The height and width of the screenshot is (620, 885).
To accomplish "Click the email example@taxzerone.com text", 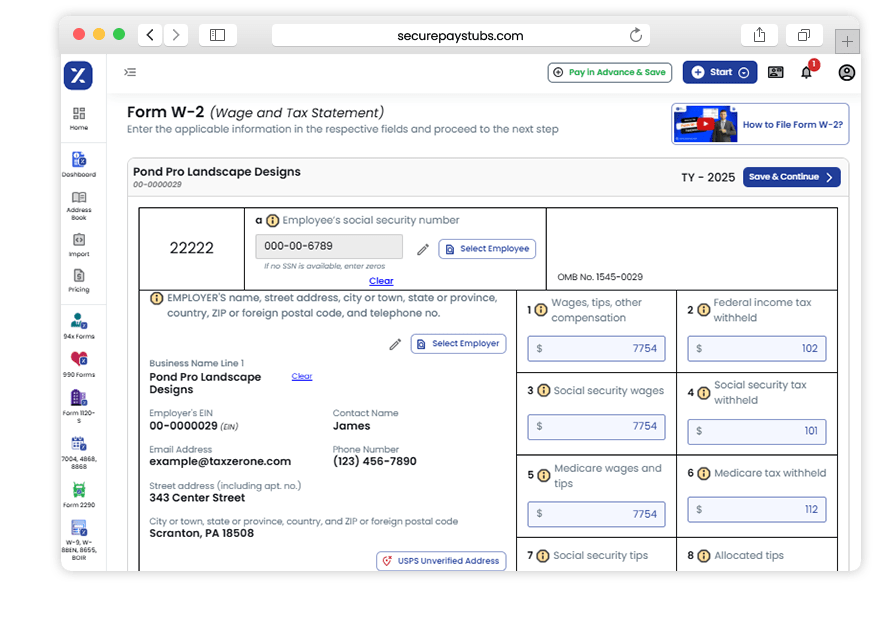I will [220, 462].
